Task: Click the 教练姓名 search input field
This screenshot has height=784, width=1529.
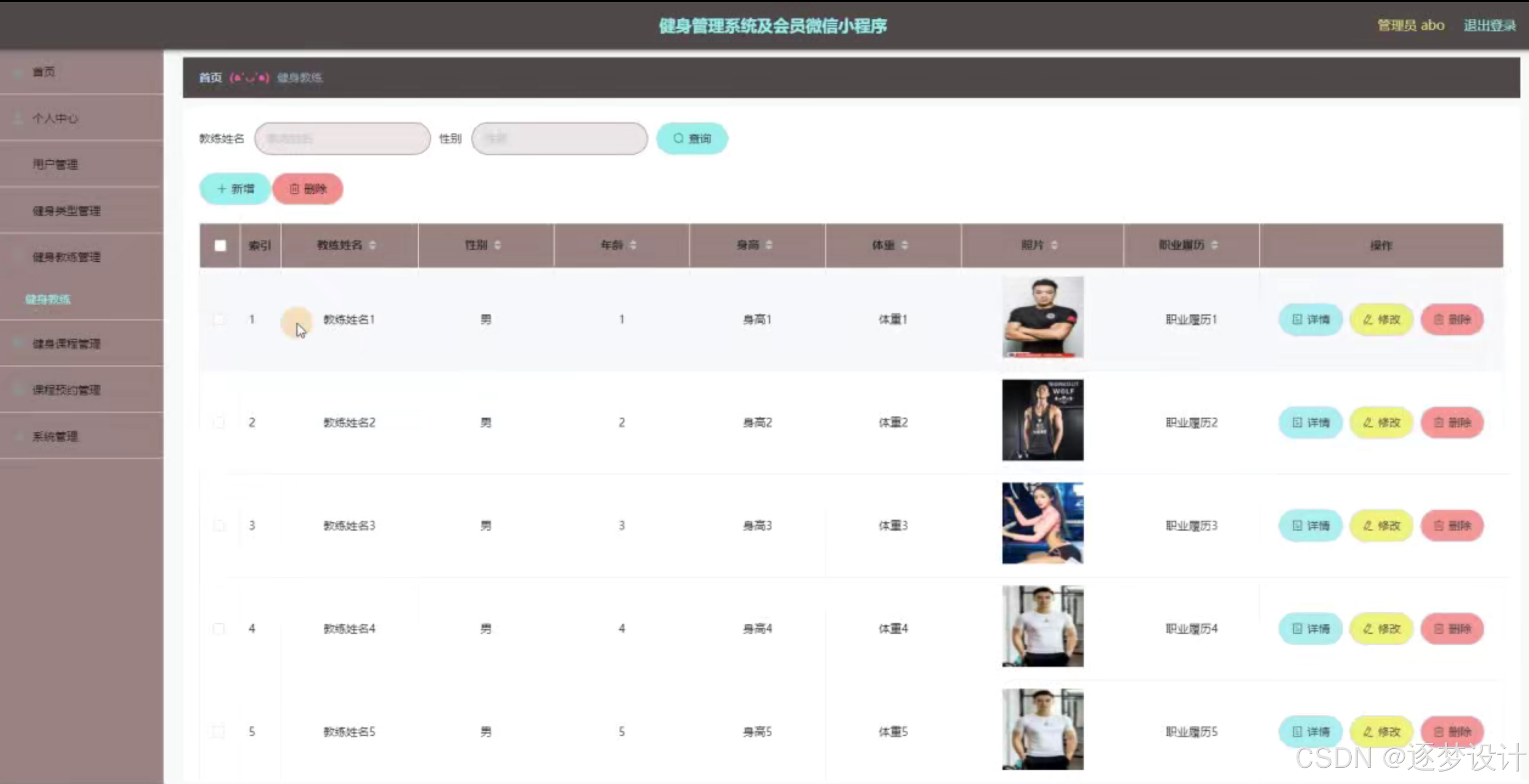Action: [x=343, y=138]
